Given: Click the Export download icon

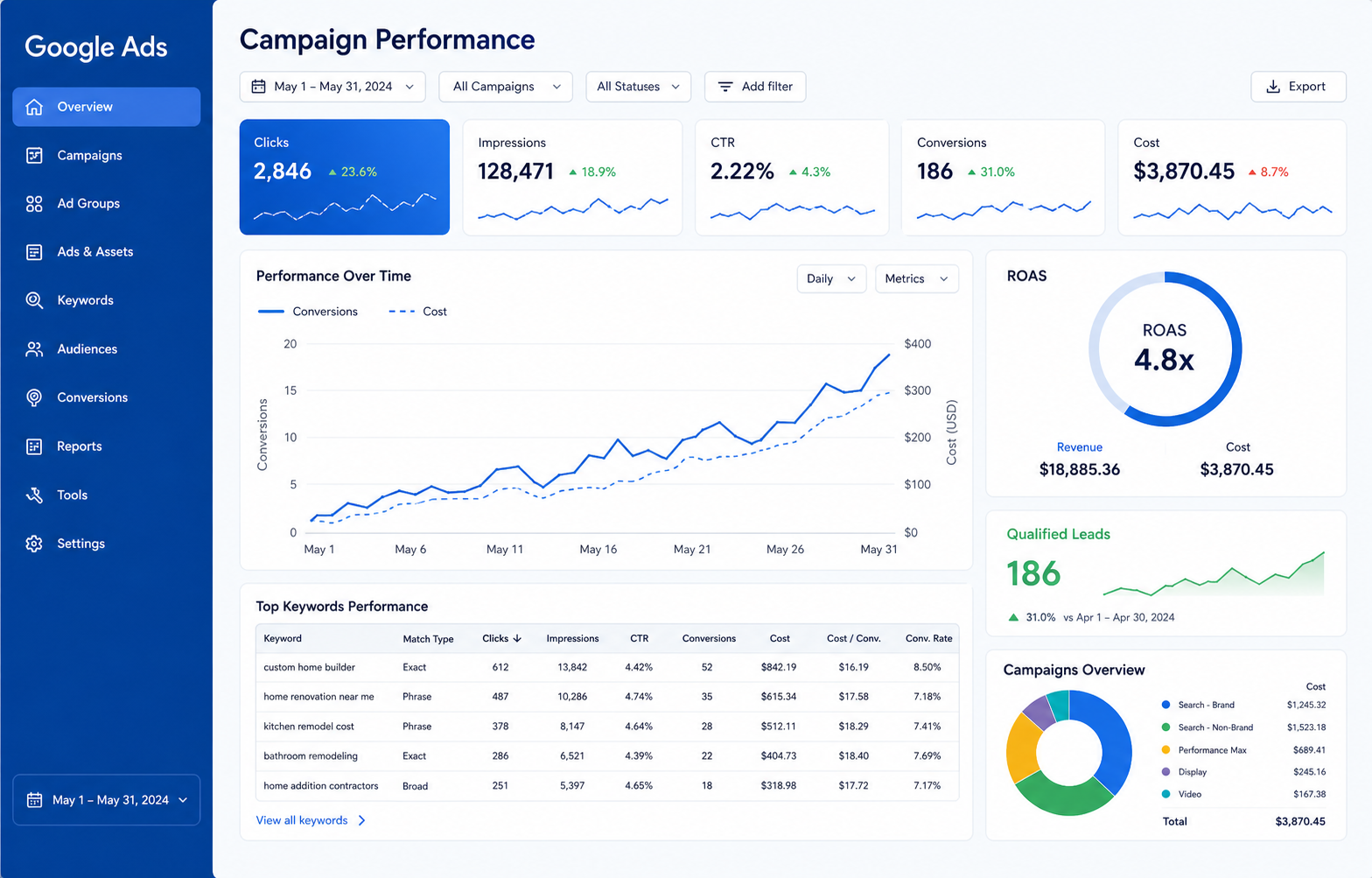Looking at the screenshot, I should pyautogui.click(x=1273, y=87).
